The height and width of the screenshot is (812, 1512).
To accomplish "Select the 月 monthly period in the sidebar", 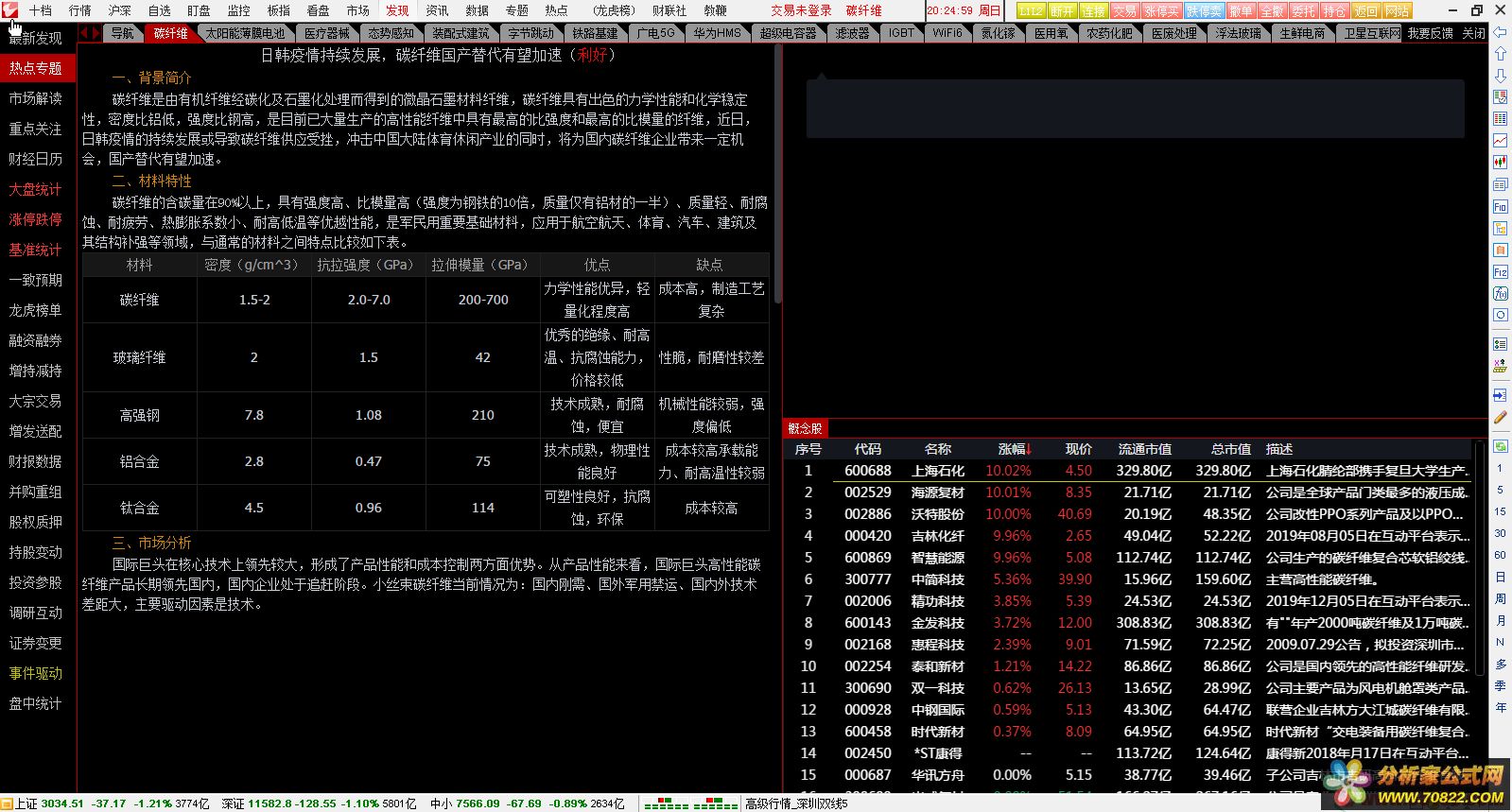I will 1500,620.
